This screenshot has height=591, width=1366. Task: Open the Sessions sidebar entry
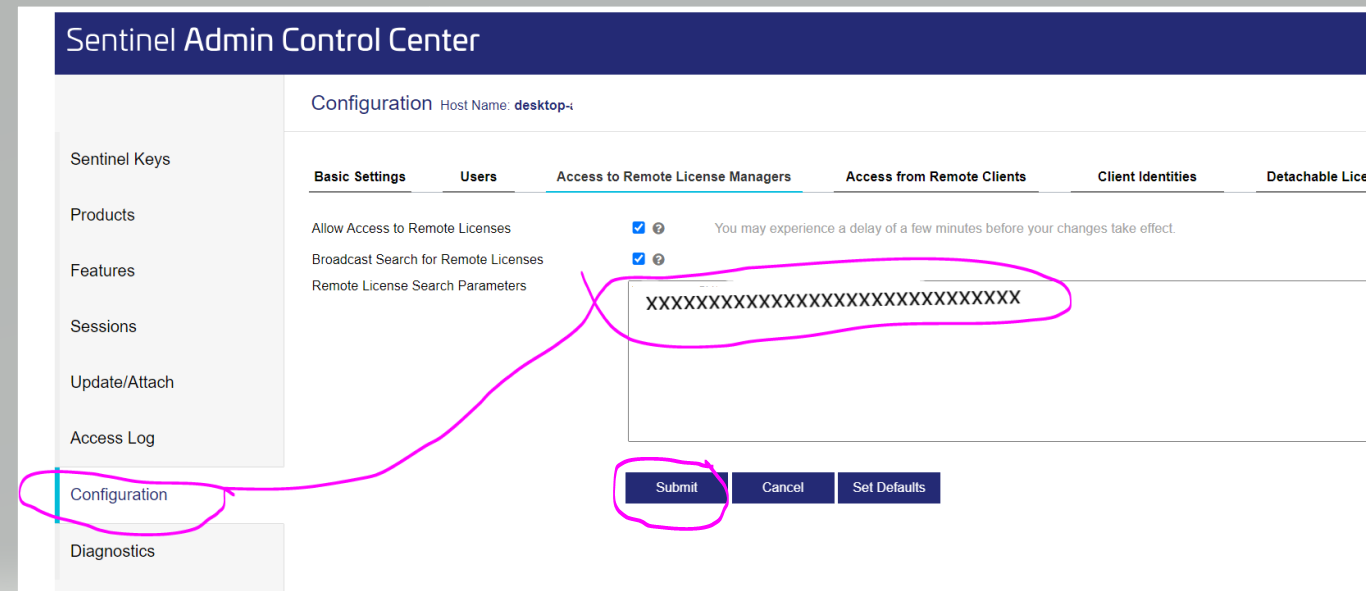(x=103, y=327)
